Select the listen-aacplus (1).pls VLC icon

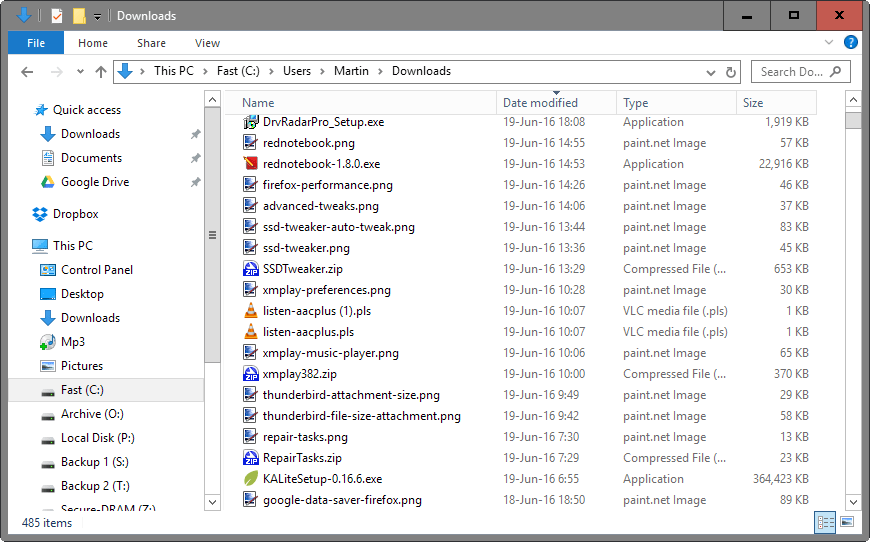pos(251,311)
